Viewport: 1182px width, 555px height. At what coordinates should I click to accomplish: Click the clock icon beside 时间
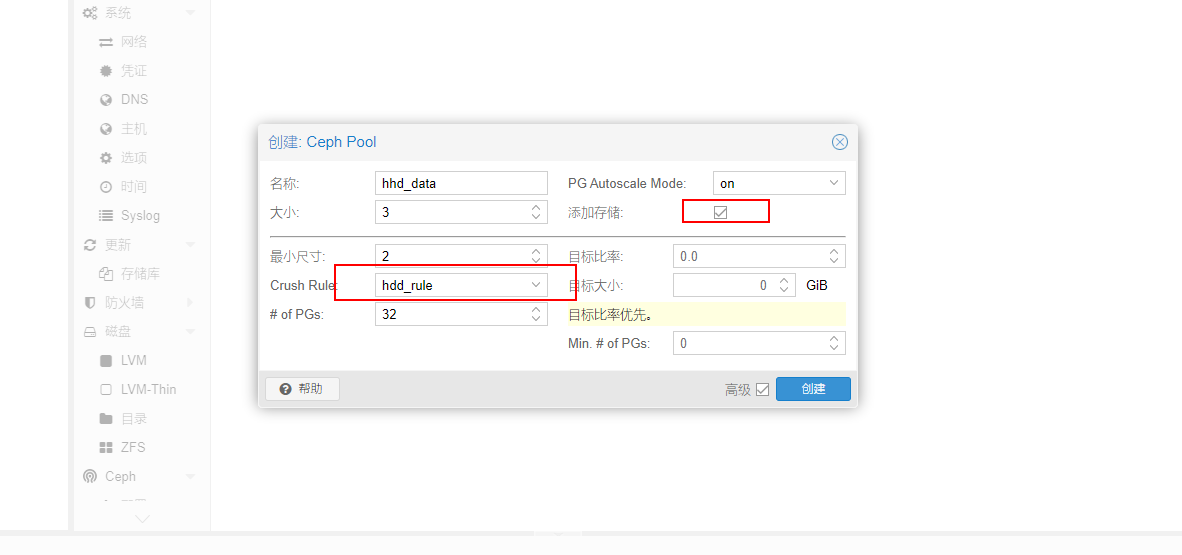(x=106, y=186)
